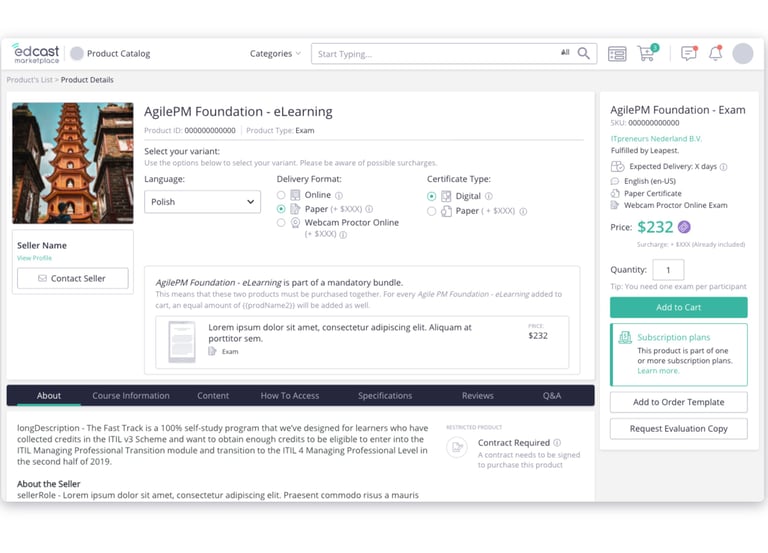Open the notifications bell
The width and height of the screenshot is (768, 553).
(716, 53)
